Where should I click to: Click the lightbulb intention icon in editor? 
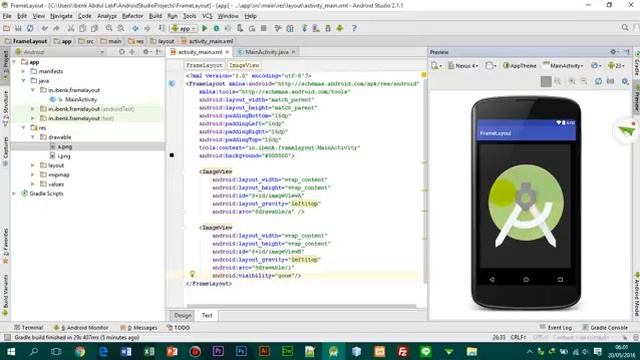pos(192,274)
